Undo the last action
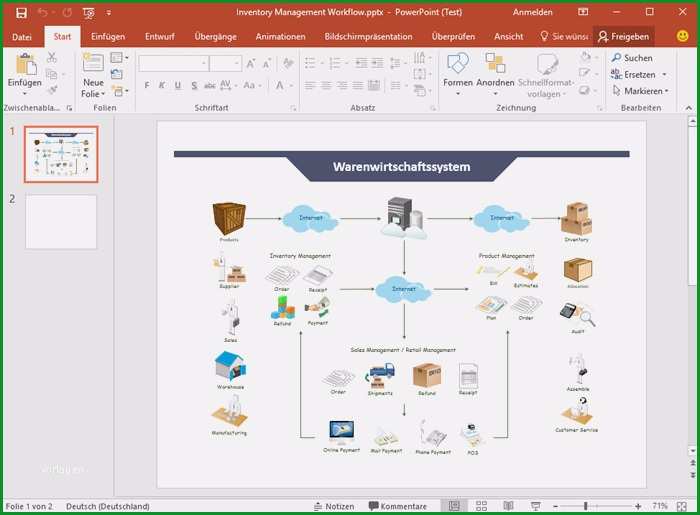Viewport: 700px width, 515px height. coord(42,13)
